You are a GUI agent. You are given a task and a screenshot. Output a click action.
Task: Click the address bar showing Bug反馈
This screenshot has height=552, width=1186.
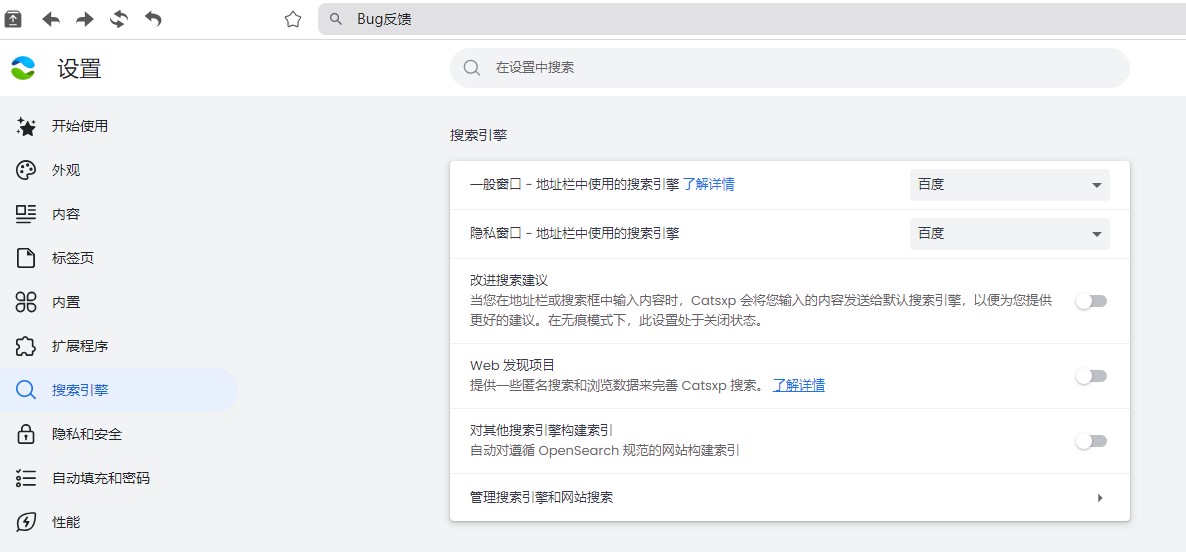click(752, 20)
